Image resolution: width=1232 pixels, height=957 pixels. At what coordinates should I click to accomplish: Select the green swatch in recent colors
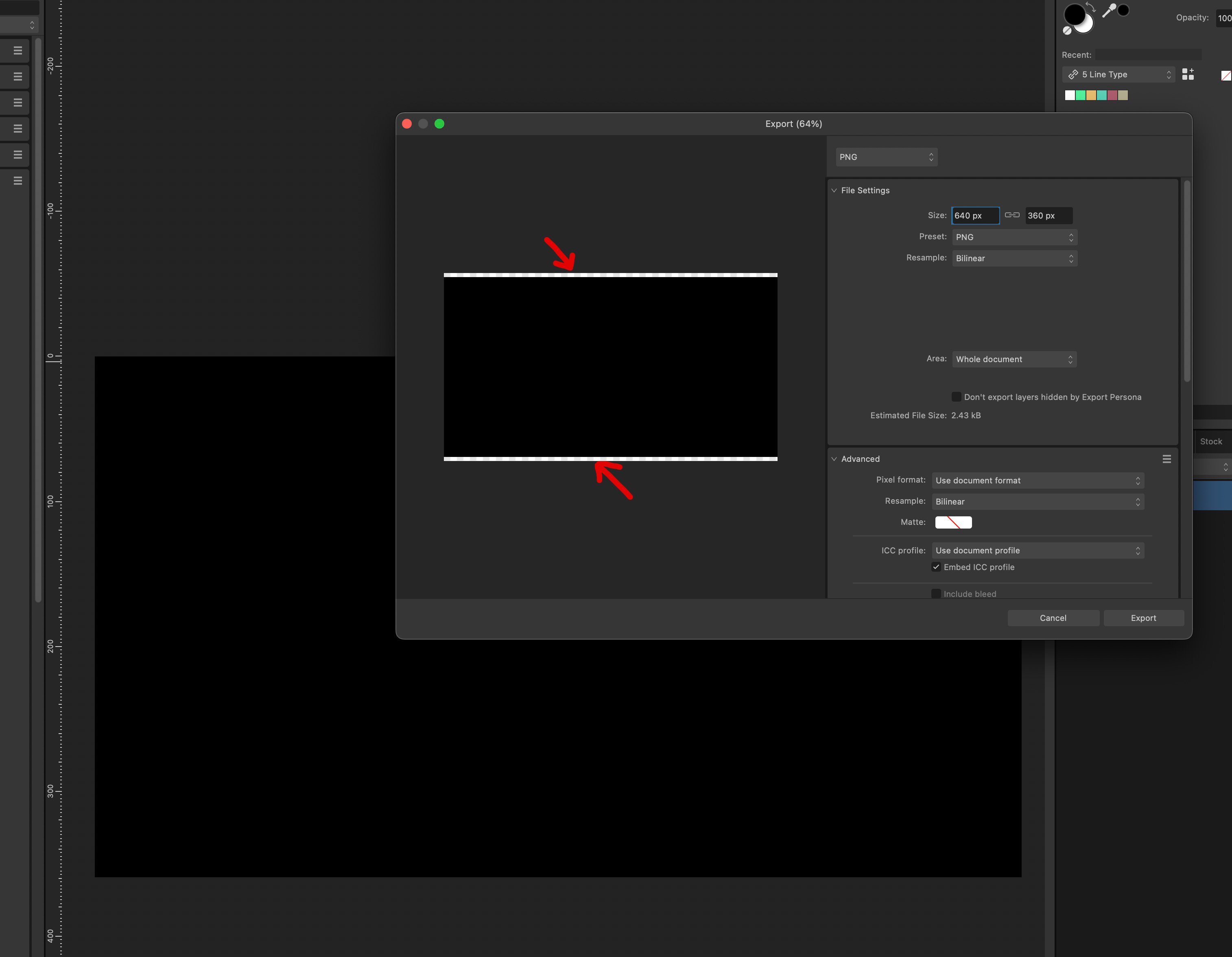click(x=1080, y=95)
